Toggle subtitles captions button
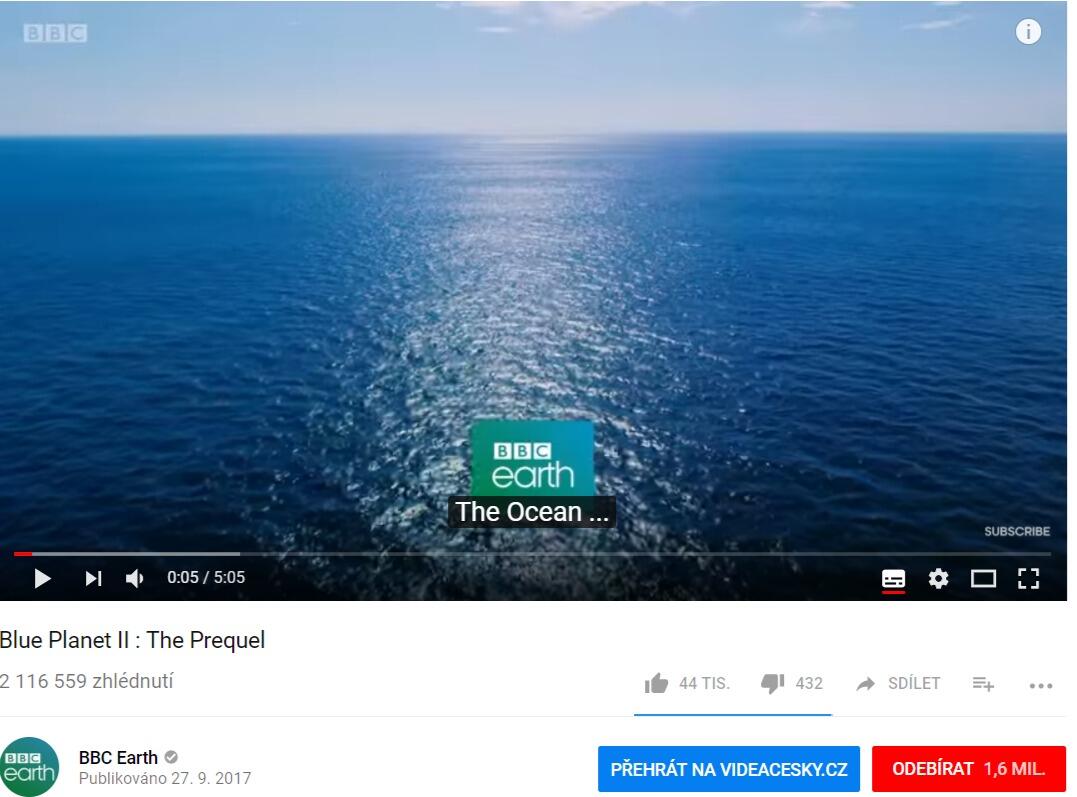1077x797 pixels. pyautogui.click(x=893, y=579)
